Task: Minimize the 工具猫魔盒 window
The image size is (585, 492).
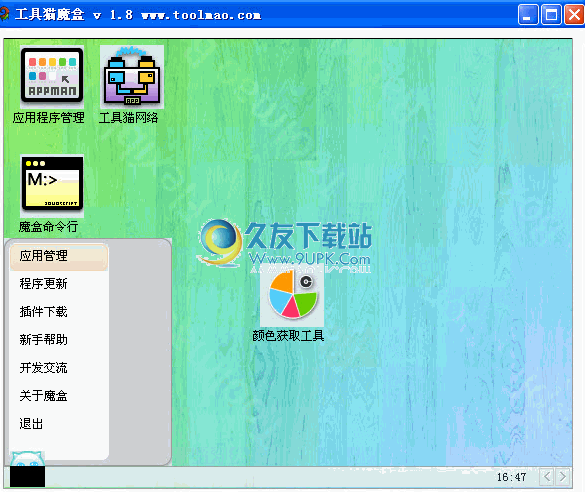Action: point(528,15)
